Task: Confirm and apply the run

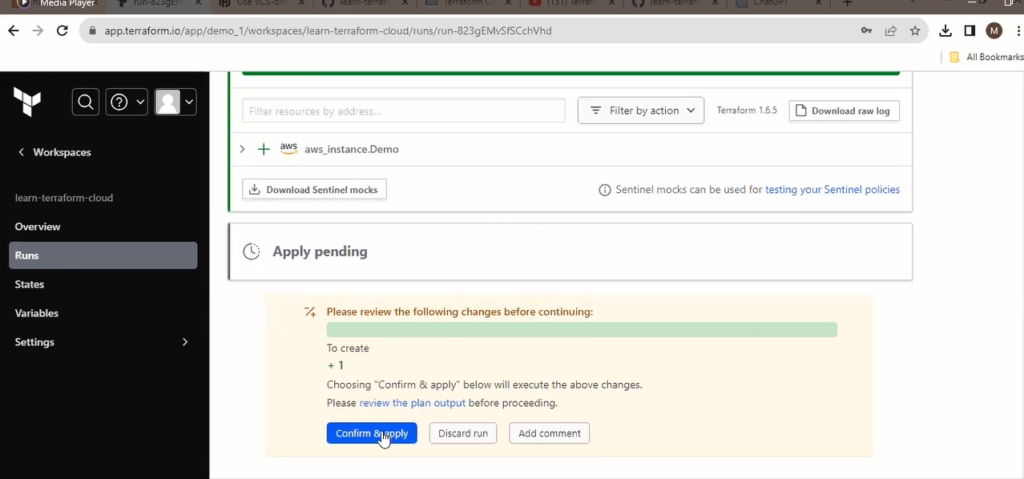Action: coord(372,433)
